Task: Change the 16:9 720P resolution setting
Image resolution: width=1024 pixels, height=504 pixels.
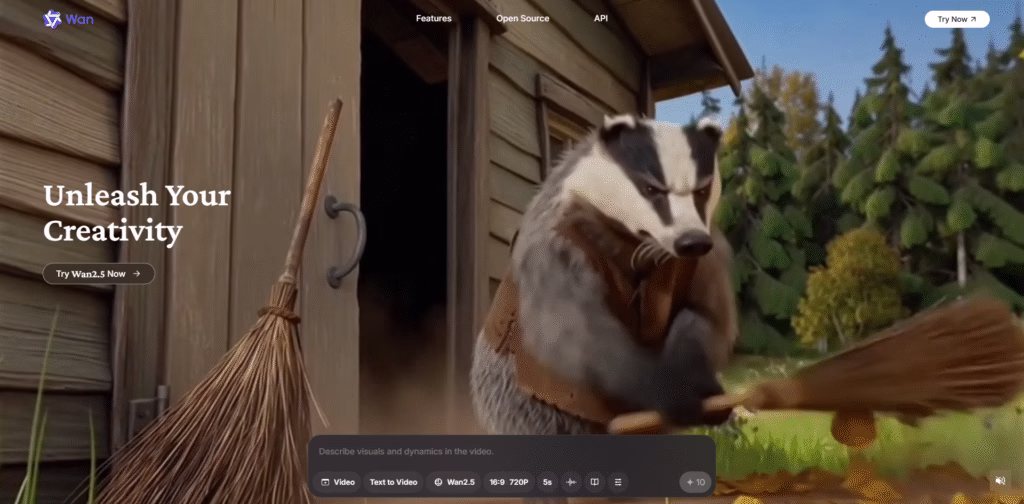Action: tap(508, 482)
